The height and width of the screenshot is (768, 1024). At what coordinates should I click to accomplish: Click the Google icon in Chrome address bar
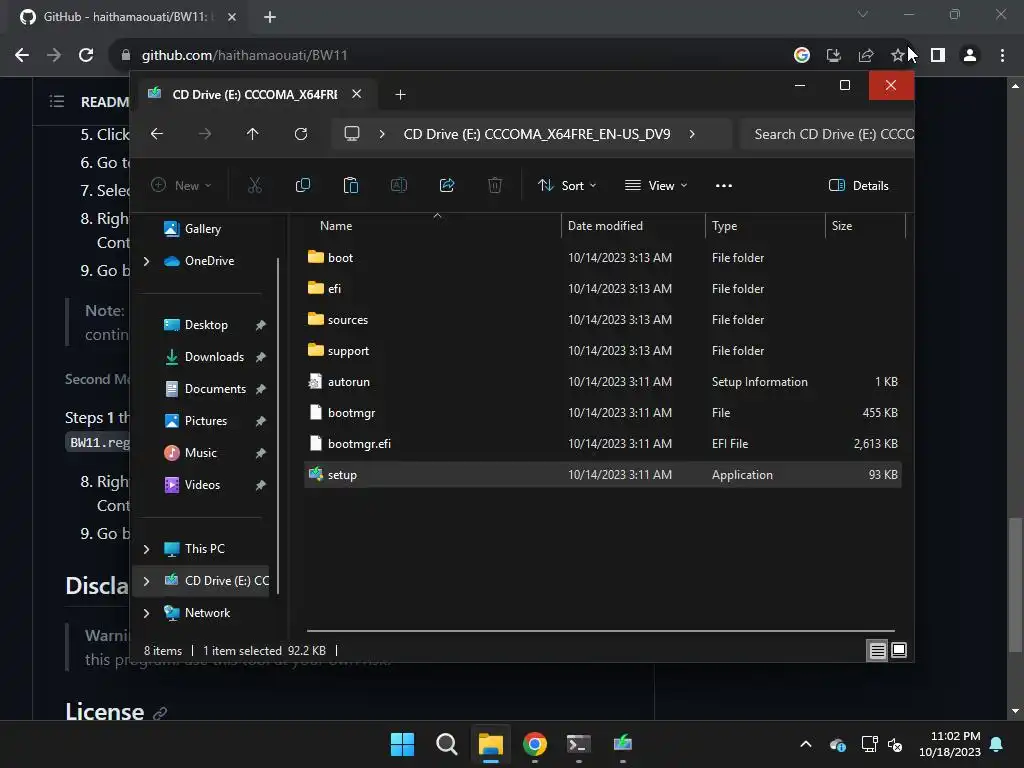[802, 56]
